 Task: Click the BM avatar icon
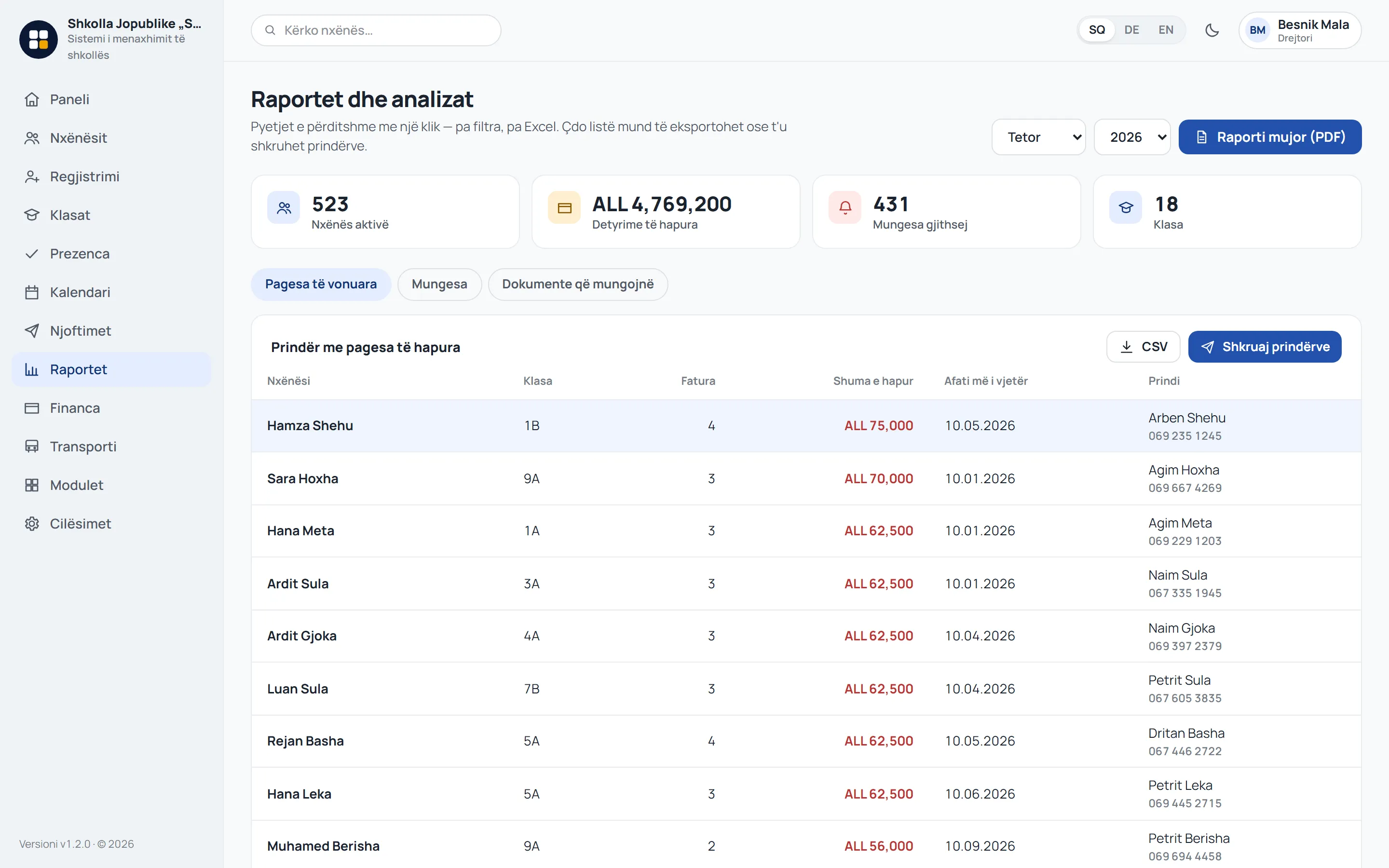click(1257, 30)
